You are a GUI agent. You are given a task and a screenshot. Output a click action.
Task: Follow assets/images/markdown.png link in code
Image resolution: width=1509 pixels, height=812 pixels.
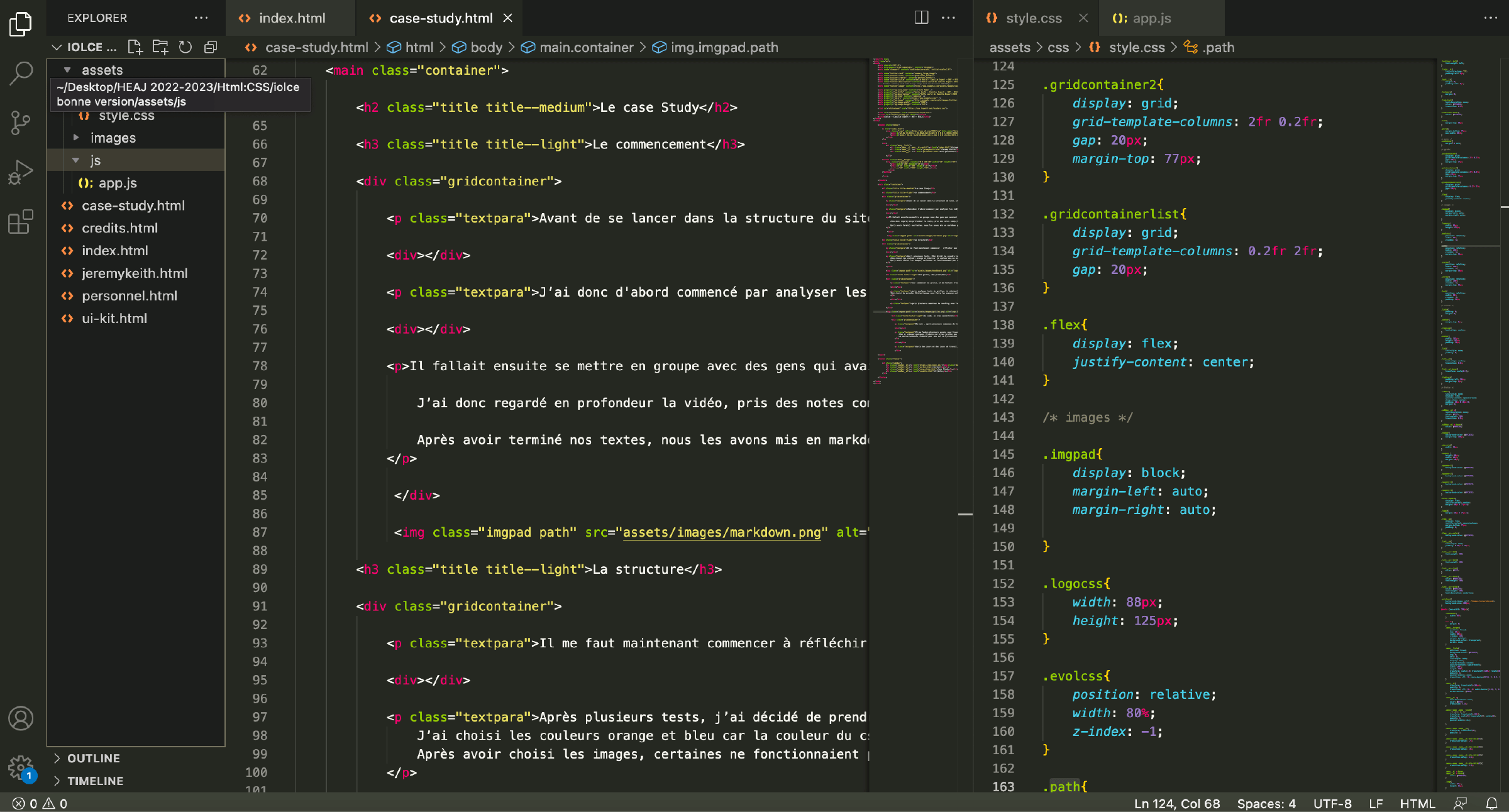tap(722, 532)
